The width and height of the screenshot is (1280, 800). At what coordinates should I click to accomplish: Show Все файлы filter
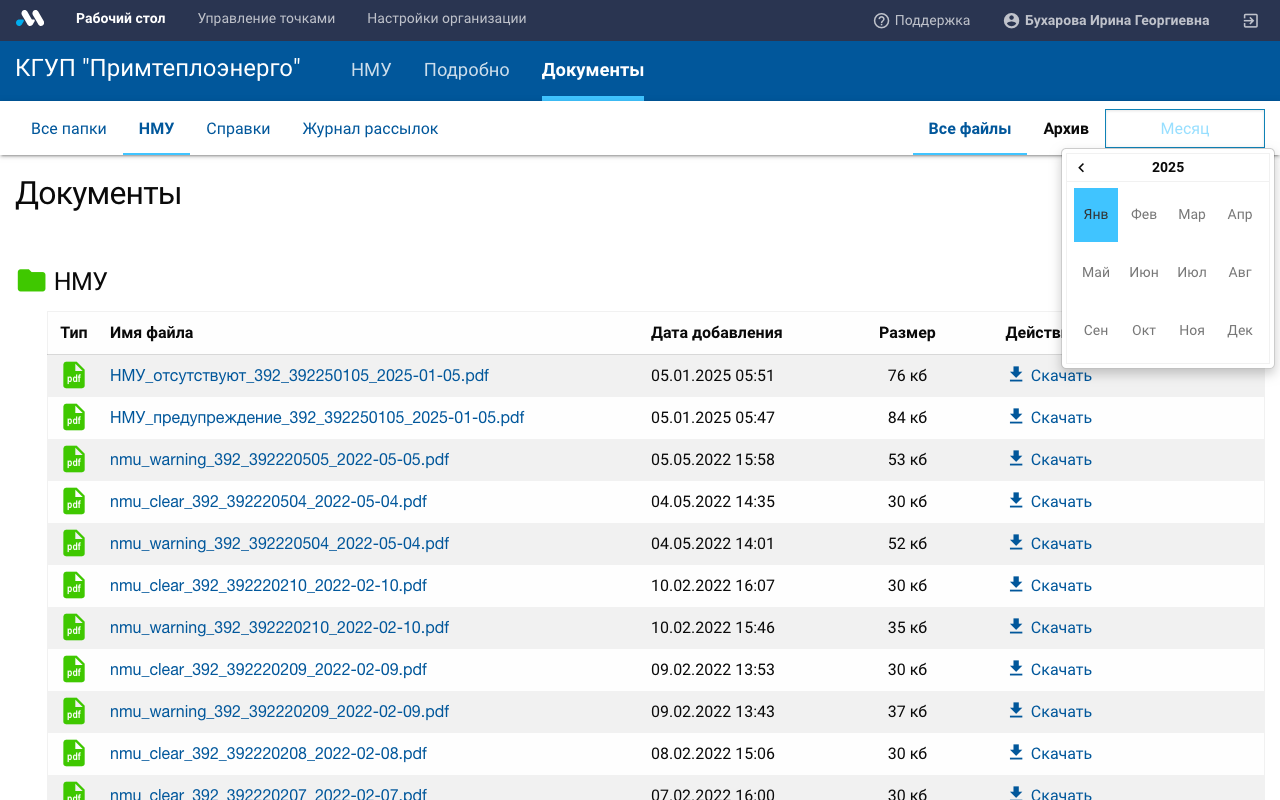tap(970, 129)
